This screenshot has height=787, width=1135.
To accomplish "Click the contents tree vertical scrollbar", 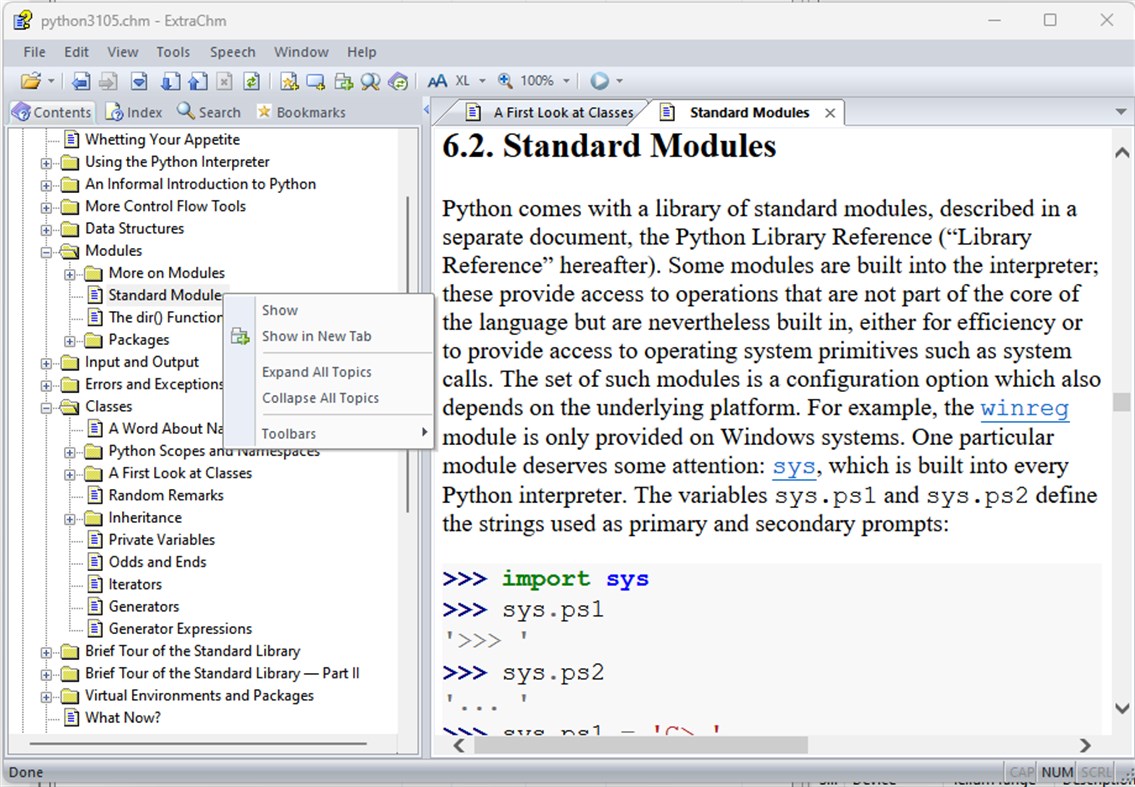I will point(408,355).
